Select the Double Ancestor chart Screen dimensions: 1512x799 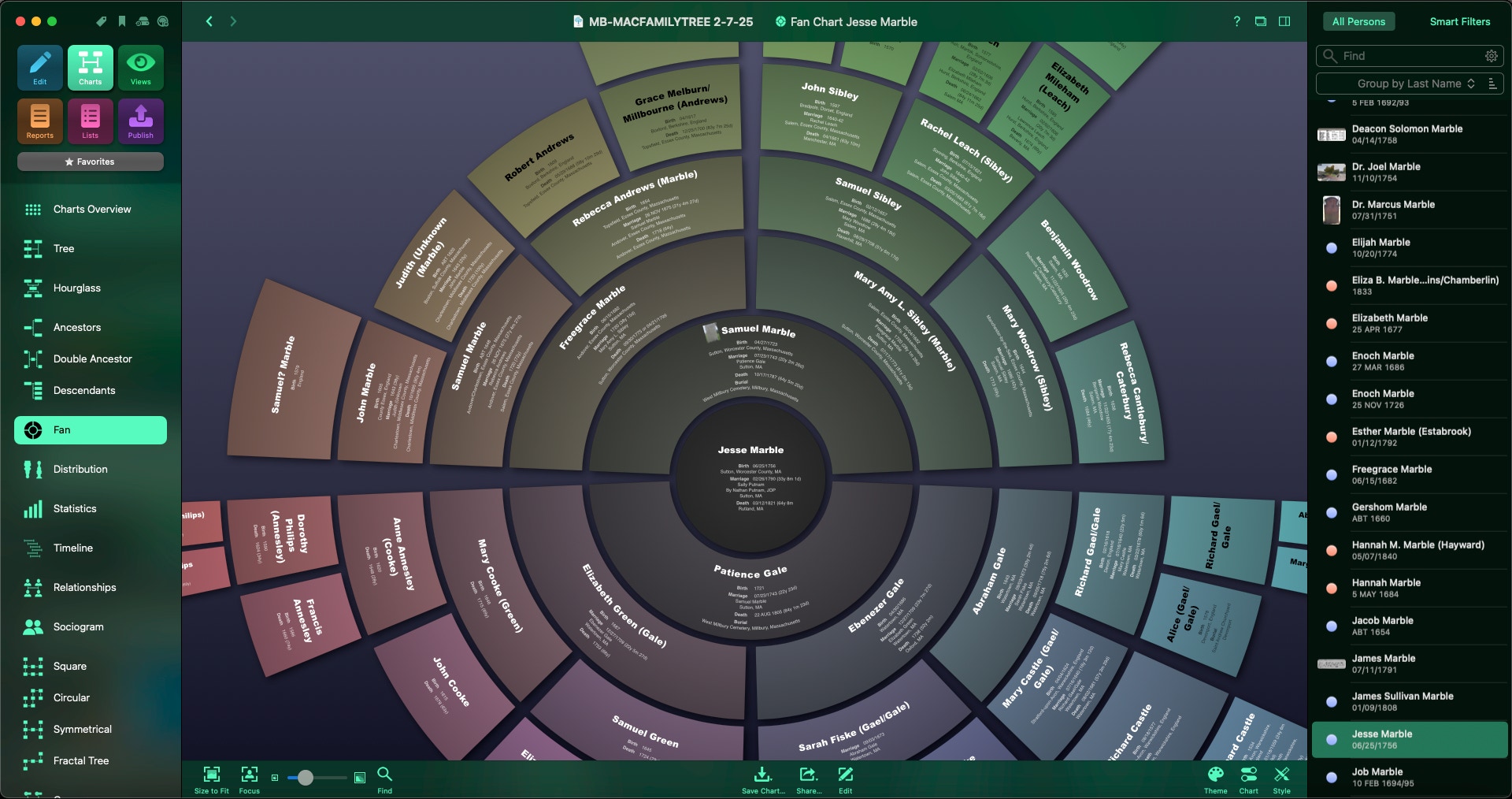(x=91, y=359)
